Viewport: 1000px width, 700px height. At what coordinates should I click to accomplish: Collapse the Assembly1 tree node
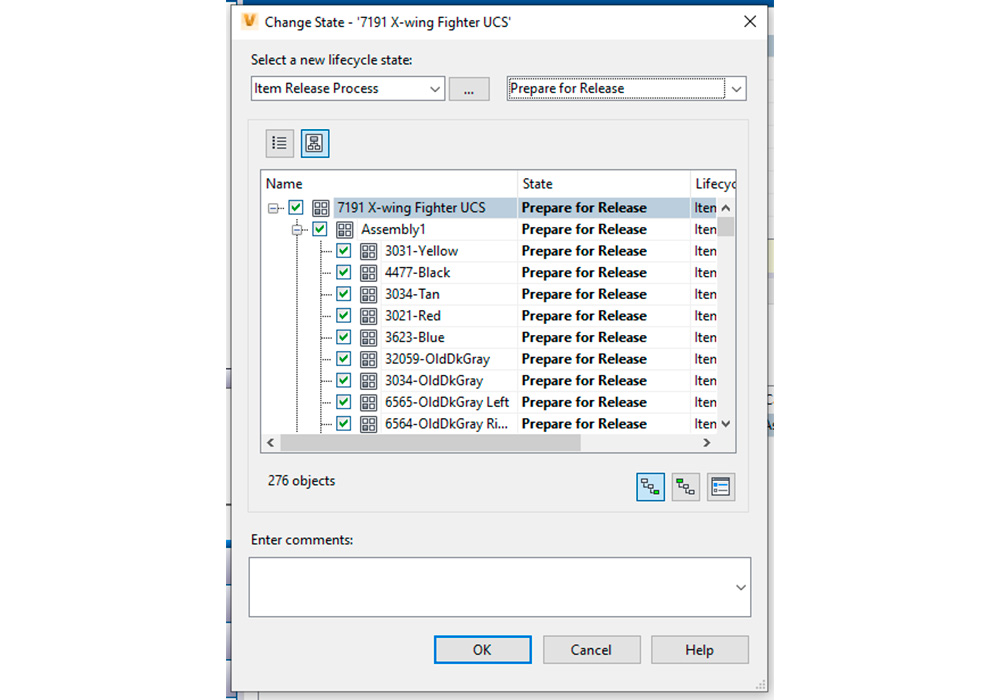click(x=297, y=230)
